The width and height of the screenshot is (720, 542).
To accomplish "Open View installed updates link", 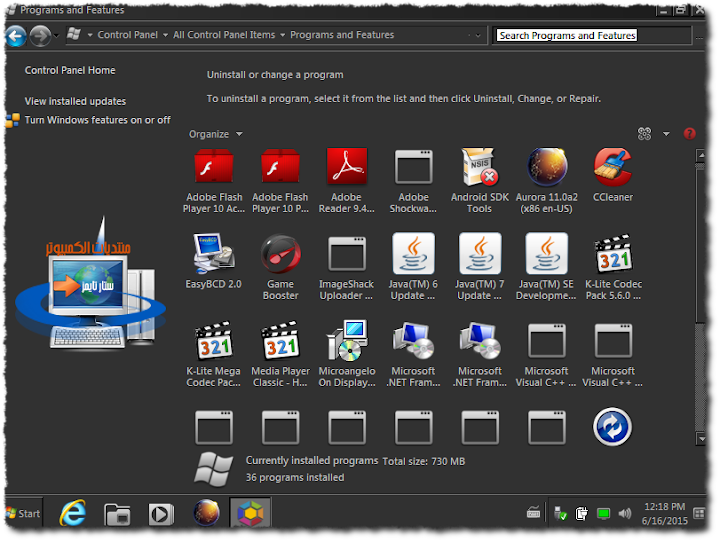I will pyautogui.click(x=75, y=101).
